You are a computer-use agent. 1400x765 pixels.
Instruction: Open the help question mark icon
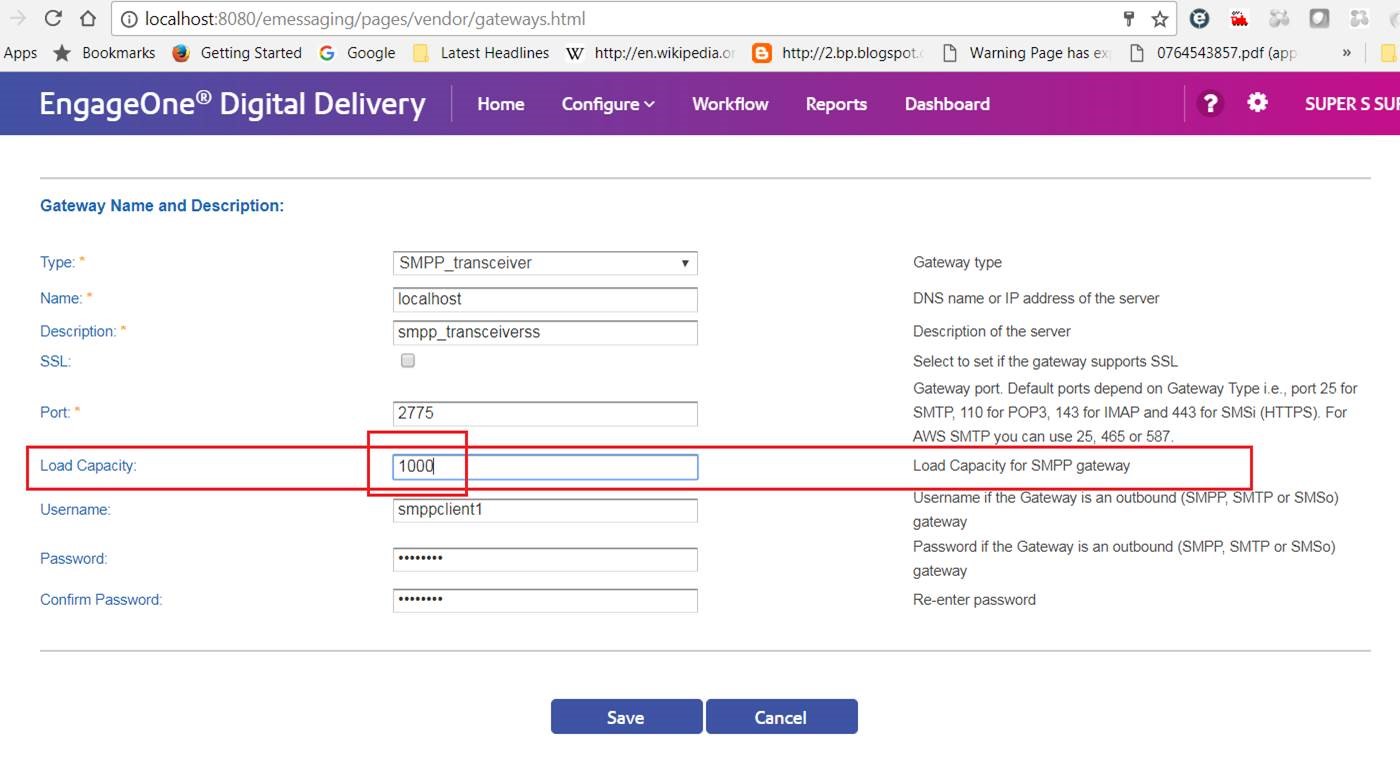[1210, 103]
